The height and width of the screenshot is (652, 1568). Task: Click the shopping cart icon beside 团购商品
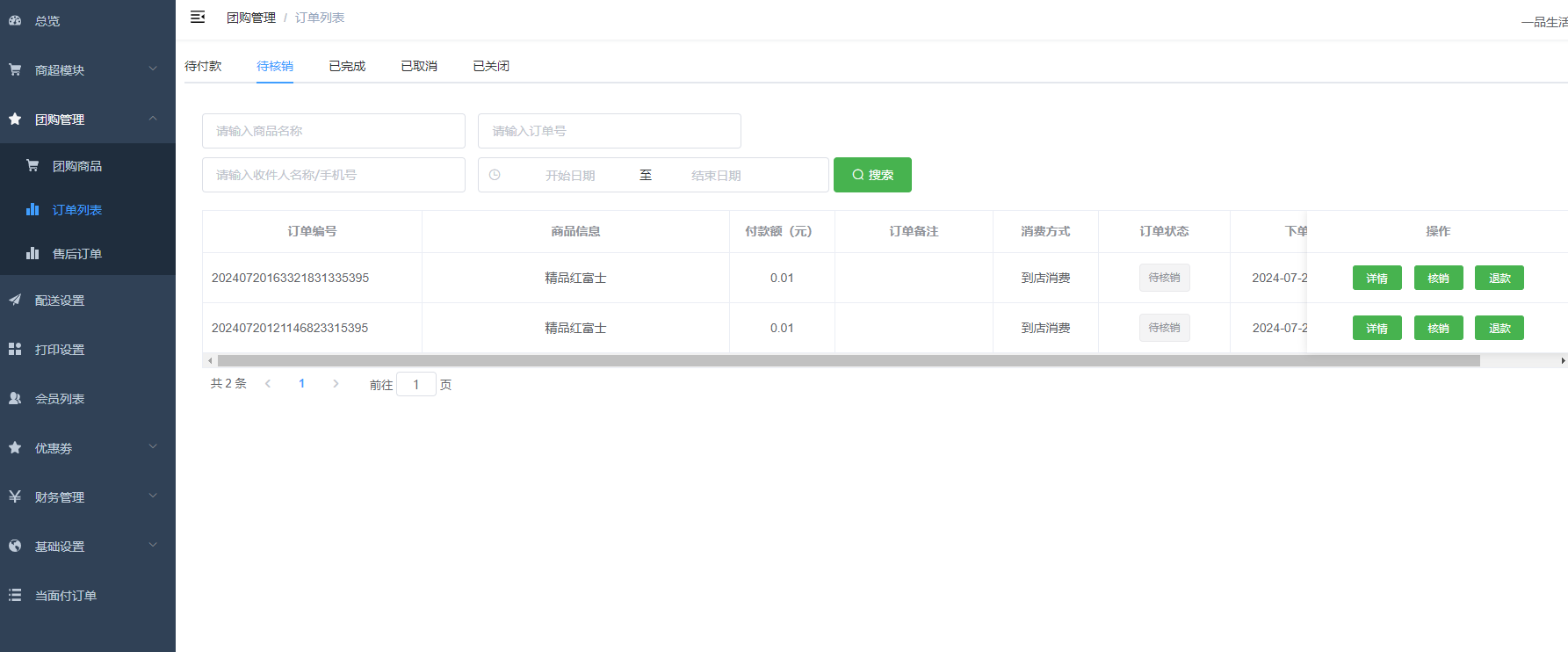(33, 165)
